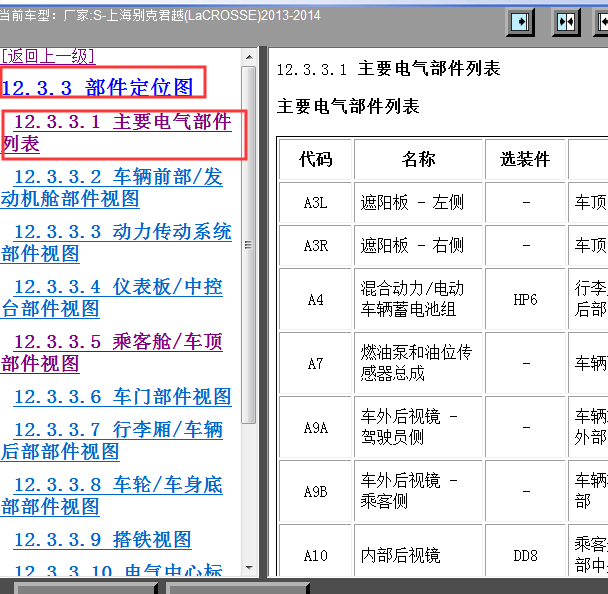Select the A3R code cell
Image resolution: width=608 pixels, height=594 pixels.
point(315,245)
